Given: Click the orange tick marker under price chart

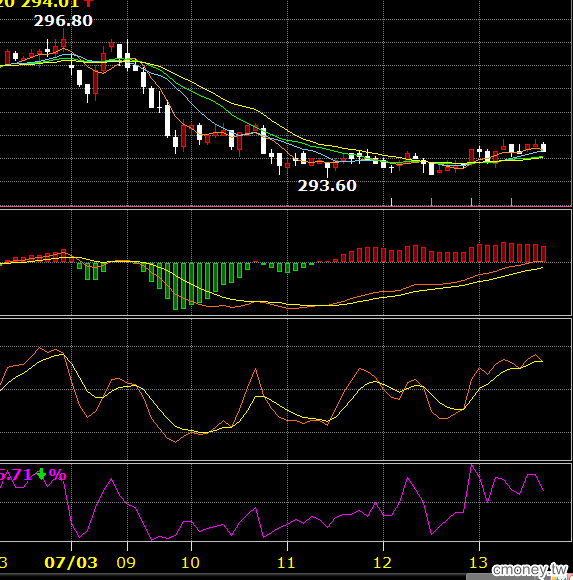Looking at the screenshot, I should point(511,202).
